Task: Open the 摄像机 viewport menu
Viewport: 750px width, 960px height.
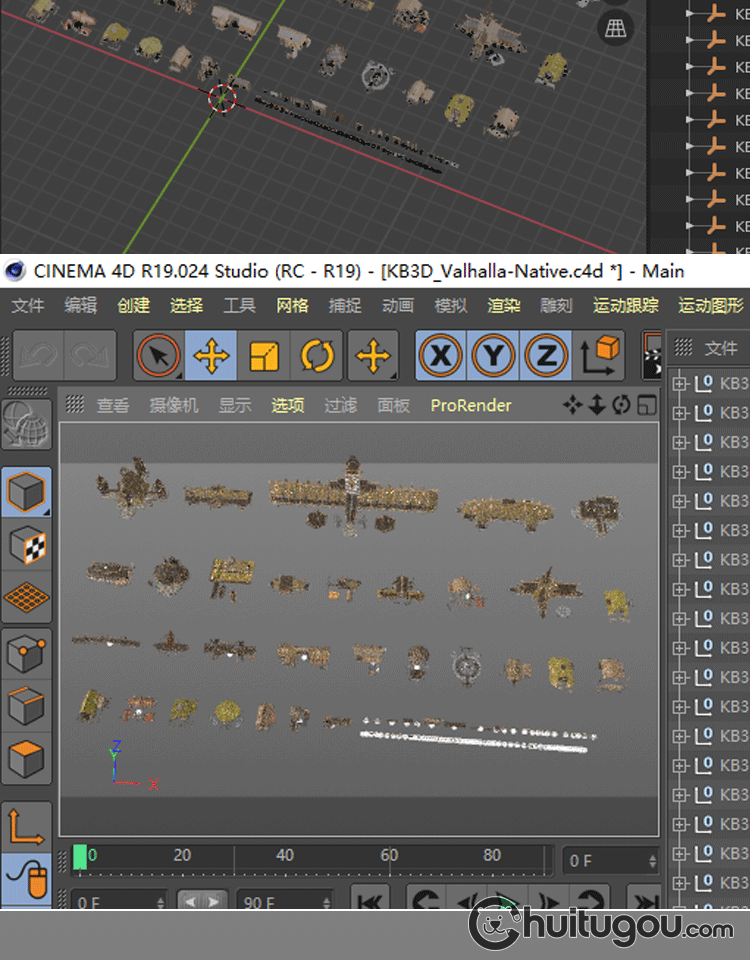Action: pyautogui.click(x=174, y=405)
